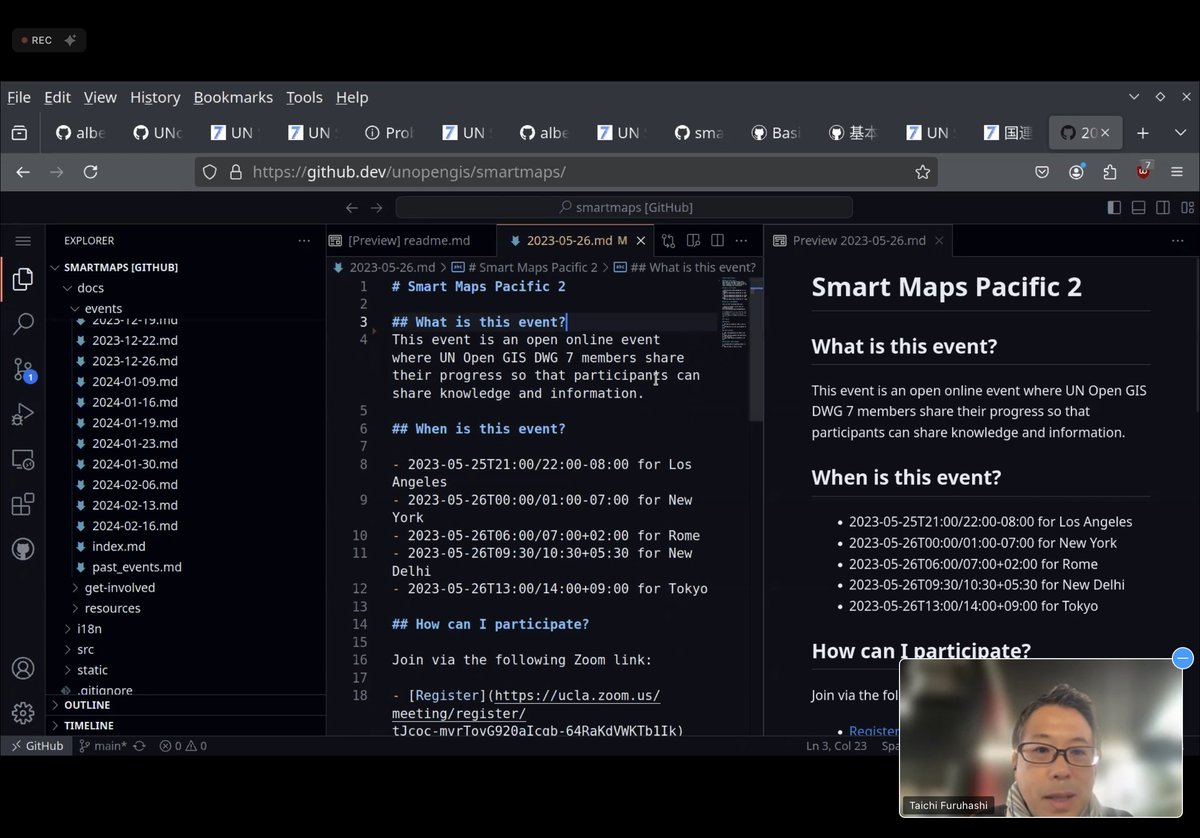Open the Firefox File menu
The image size is (1200, 838).
[x=19, y=97]
